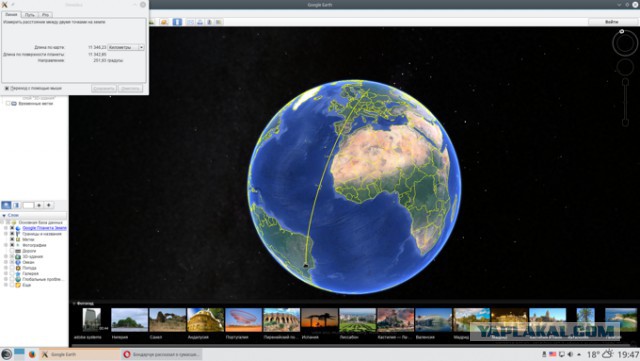Click the look-around compass ring control
This screenshot has height=361, width=640.
tap(625, 43)
